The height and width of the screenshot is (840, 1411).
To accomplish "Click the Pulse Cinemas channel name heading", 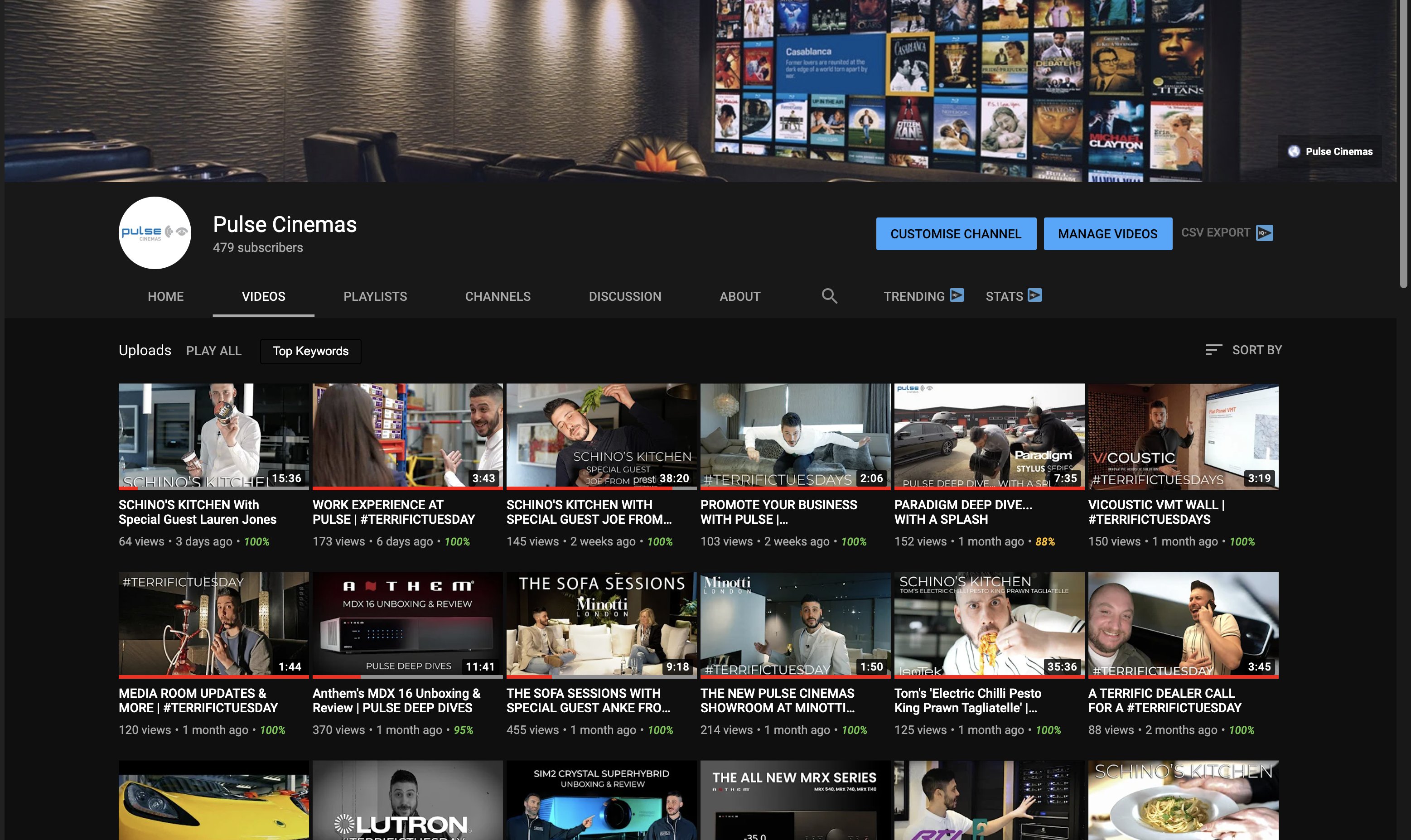I will pos(285,224).
